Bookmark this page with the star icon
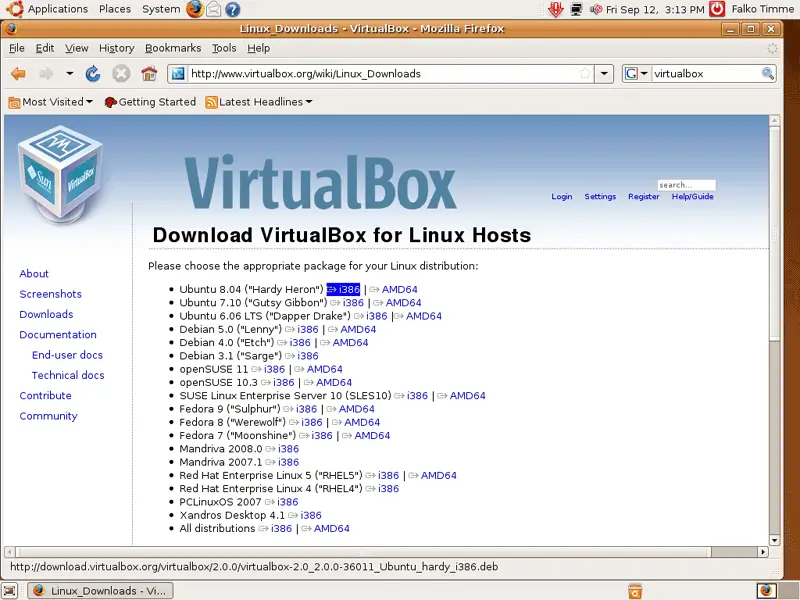 pyautogui.click(x=585, y=74)
